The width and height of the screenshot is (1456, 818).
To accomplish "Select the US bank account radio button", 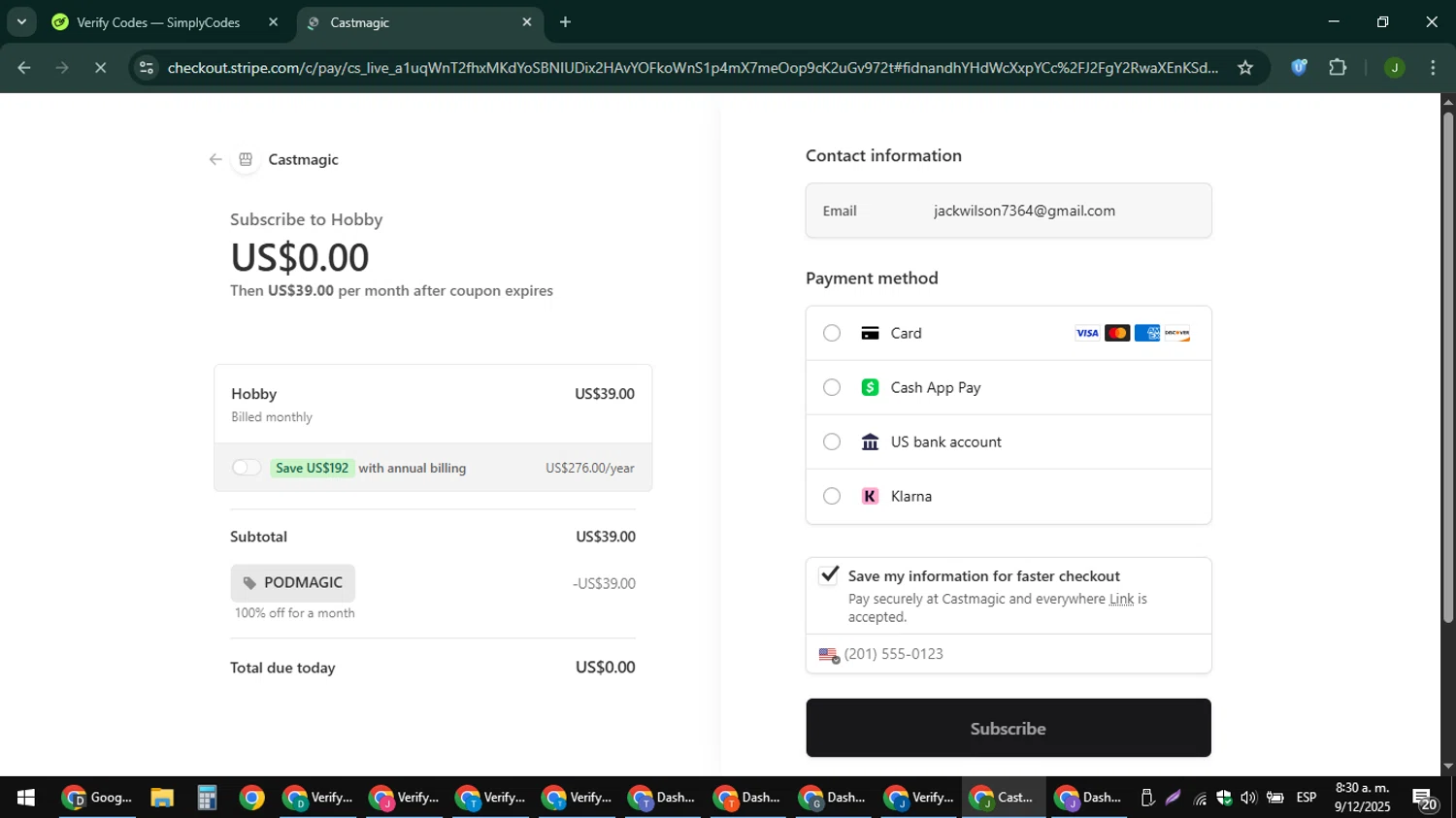I will (832, 442).
